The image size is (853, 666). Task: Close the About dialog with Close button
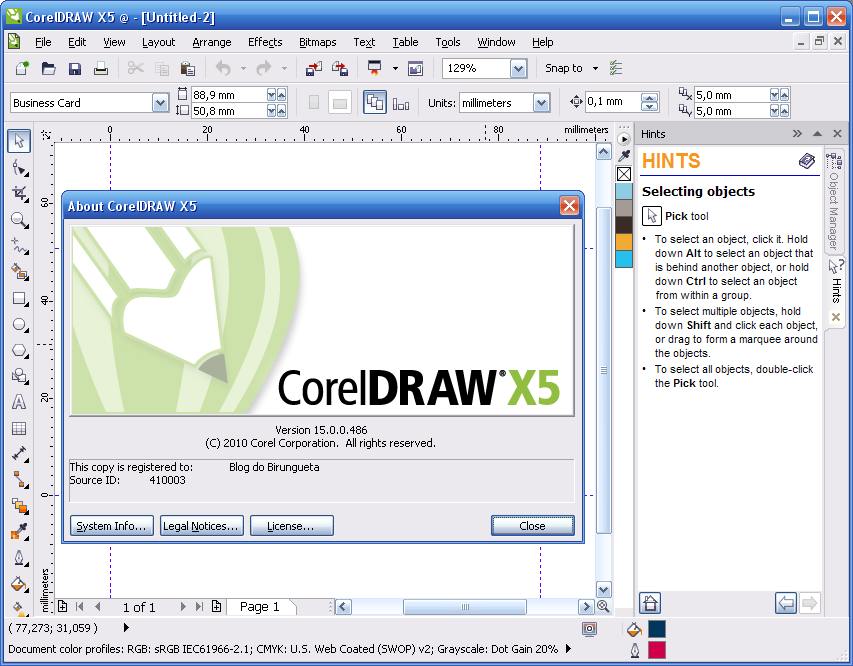tap(532, 526)
